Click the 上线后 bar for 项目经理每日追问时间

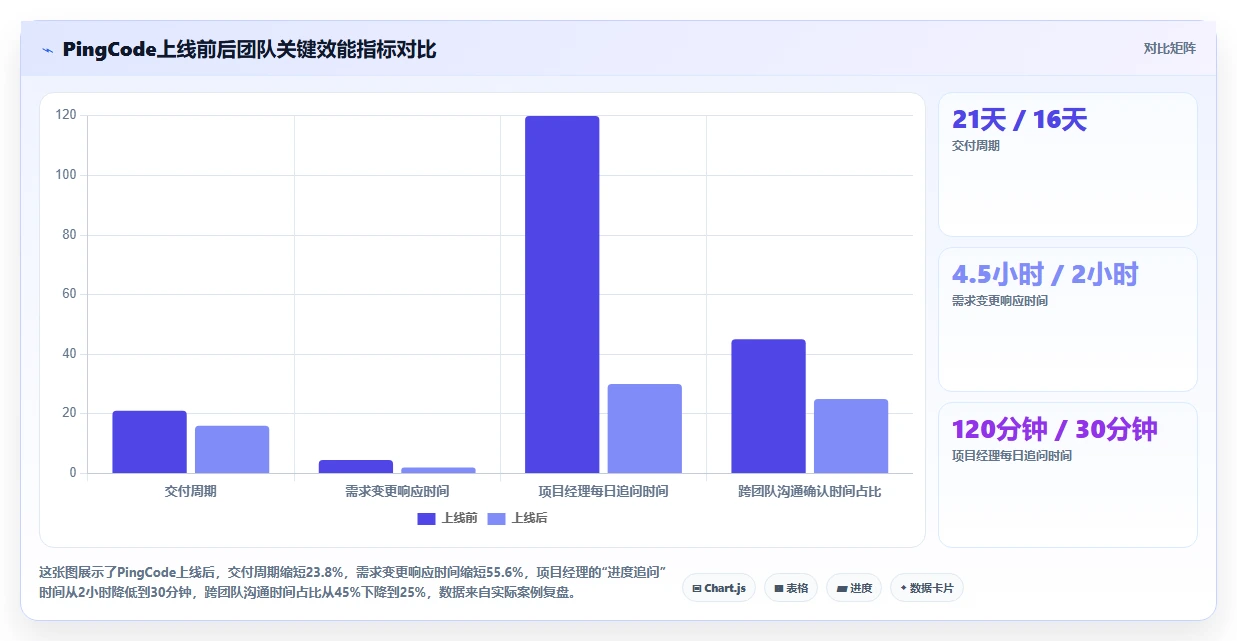tap(644, 429)
